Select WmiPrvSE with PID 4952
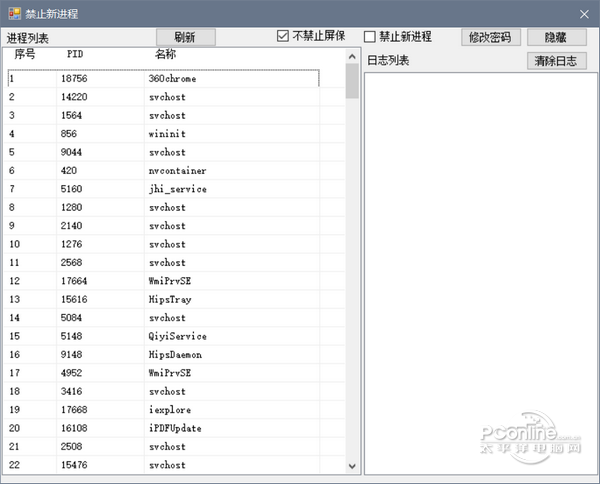Screen dimensions: 600x484 (x=163, y=372)
